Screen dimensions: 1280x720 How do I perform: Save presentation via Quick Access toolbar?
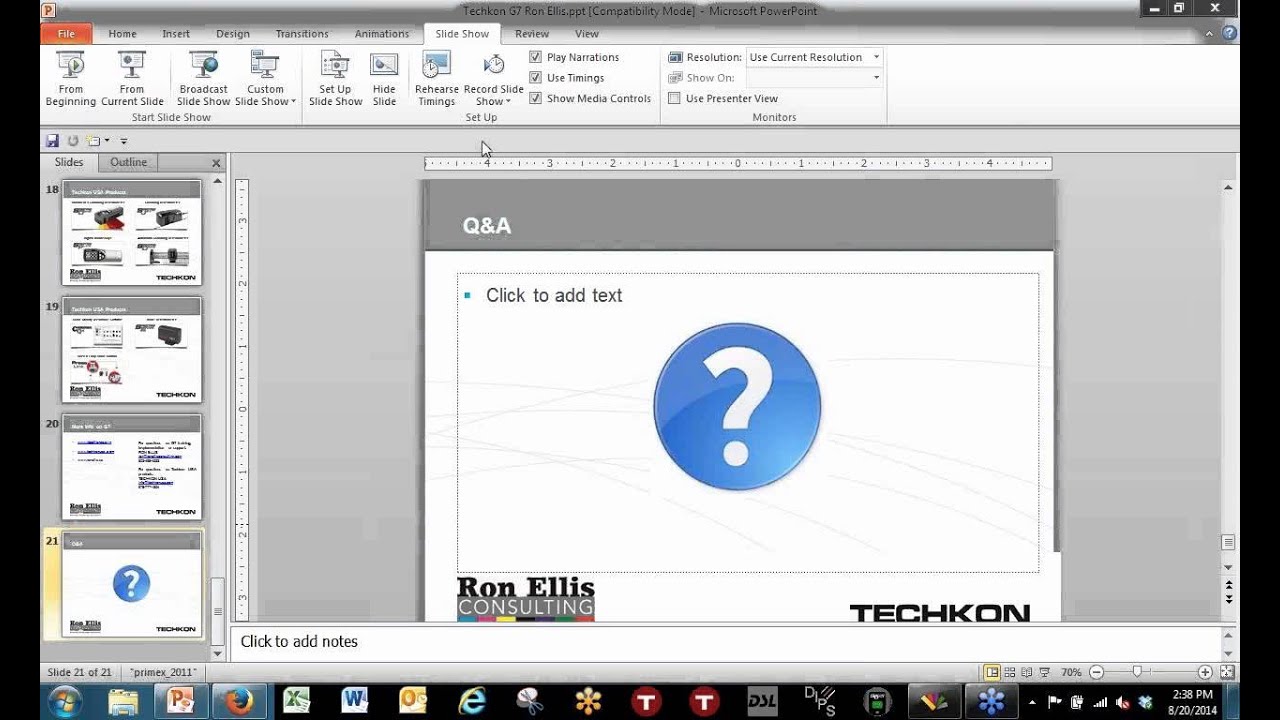54,141
